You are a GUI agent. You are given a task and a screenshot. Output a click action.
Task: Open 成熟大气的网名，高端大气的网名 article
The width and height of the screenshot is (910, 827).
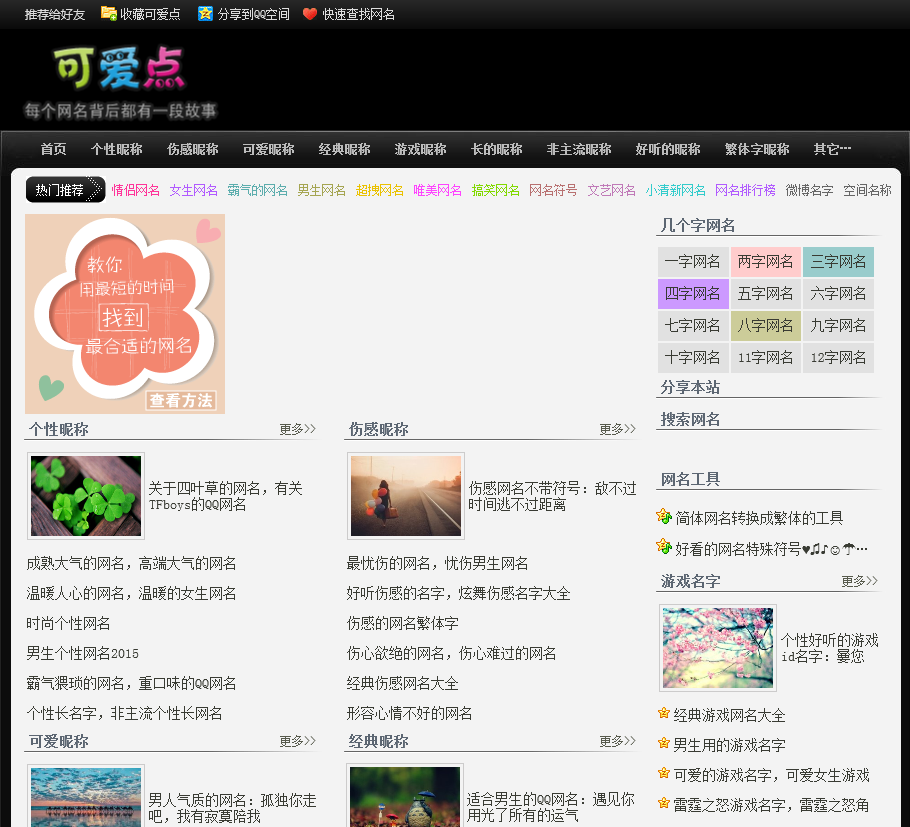tap(131, 564)
